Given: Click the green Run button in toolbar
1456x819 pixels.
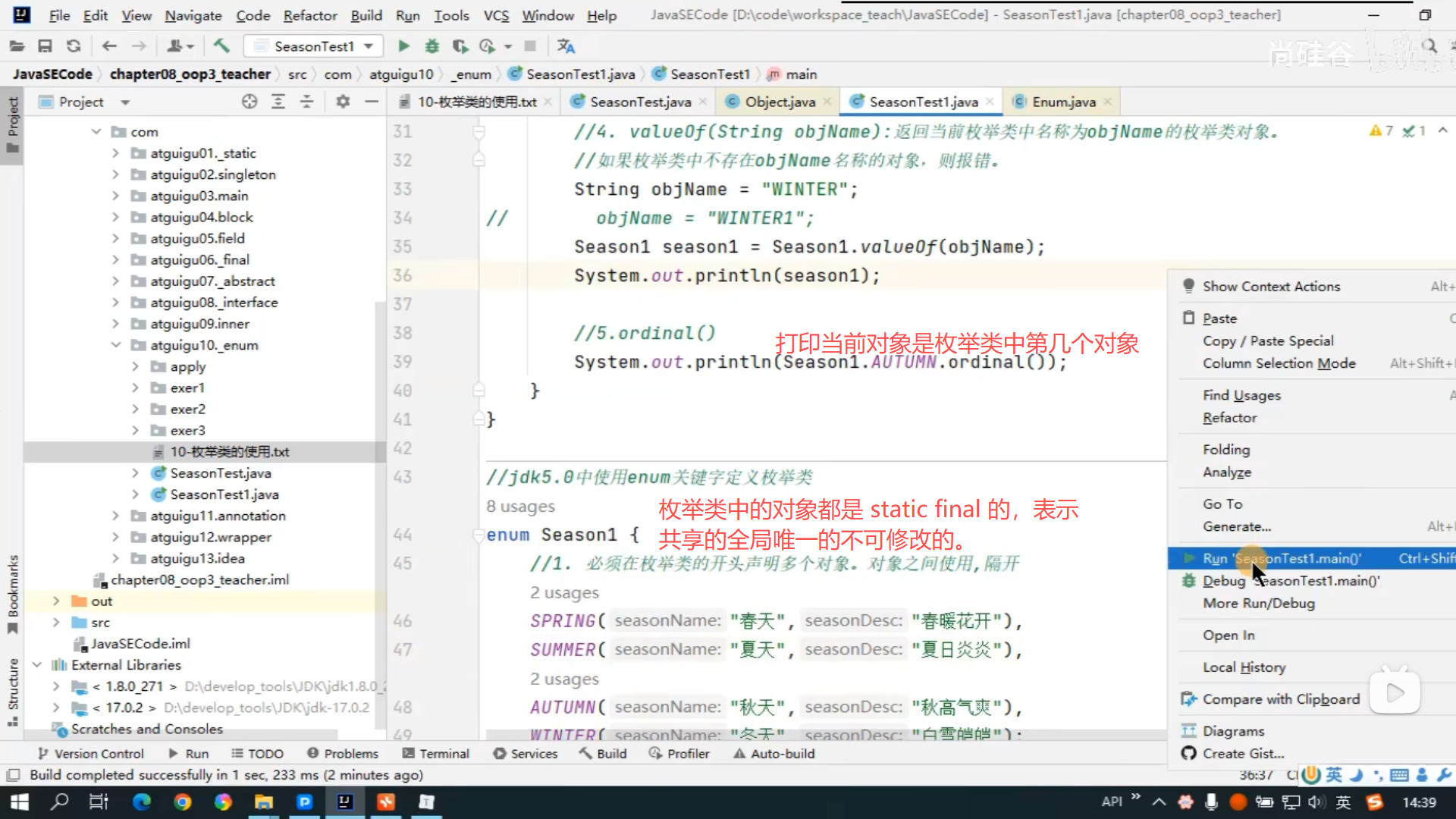Looking at the screenshot, I should pyautogui.click(x=403, y=46).
